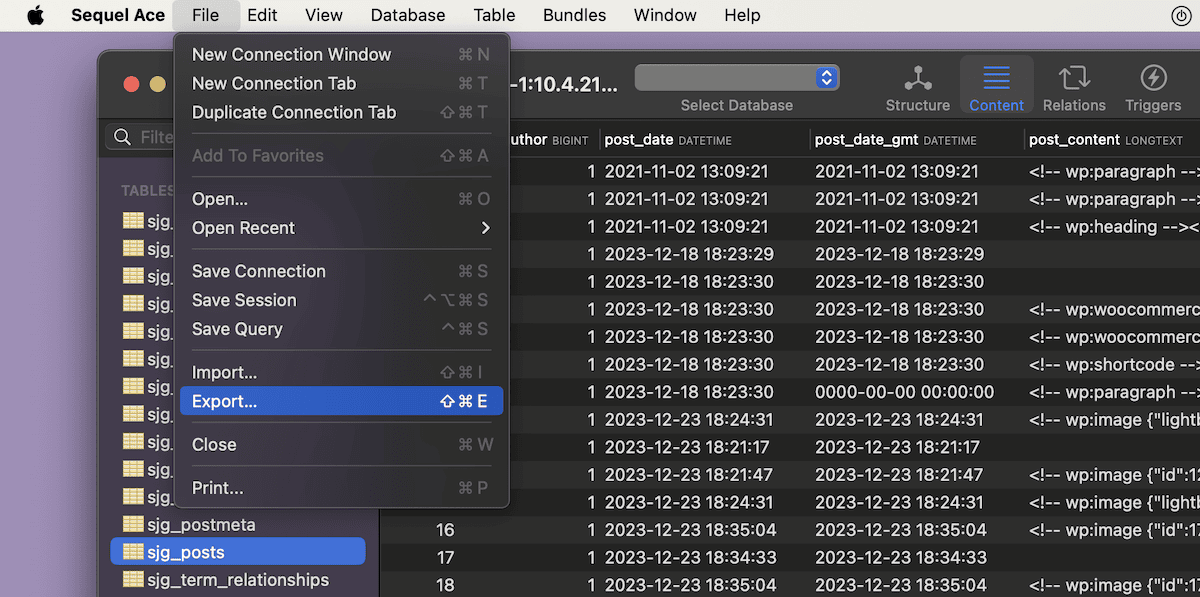
Task: Choose Duplicate Connection Tab
Action: [341, 112]
